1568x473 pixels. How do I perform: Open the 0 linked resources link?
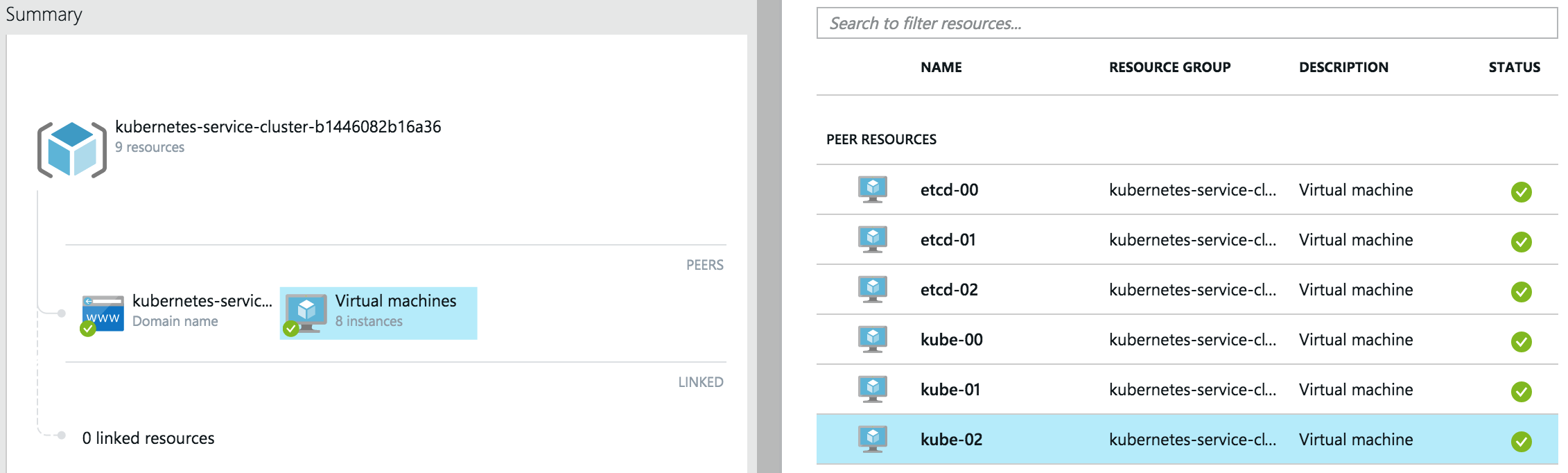point(148,438)
